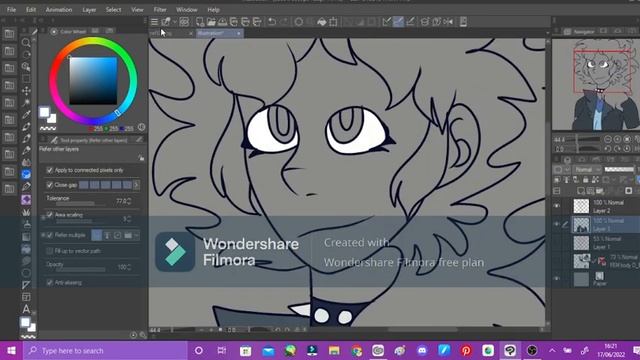
Task: Click Navigator rotate right button
Action: coord(617,149)
